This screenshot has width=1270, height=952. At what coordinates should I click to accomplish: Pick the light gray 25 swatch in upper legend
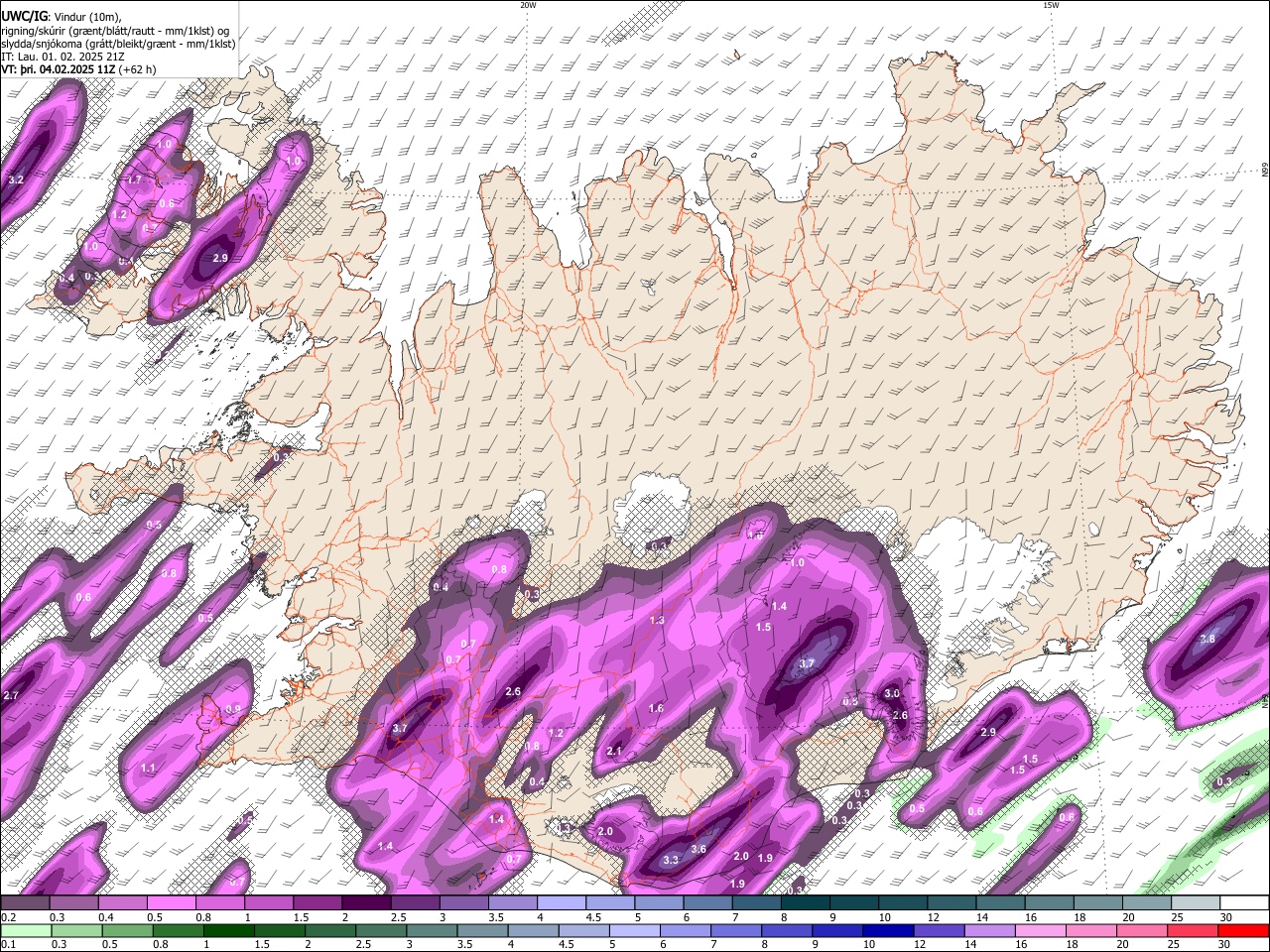pos(1195,903)
